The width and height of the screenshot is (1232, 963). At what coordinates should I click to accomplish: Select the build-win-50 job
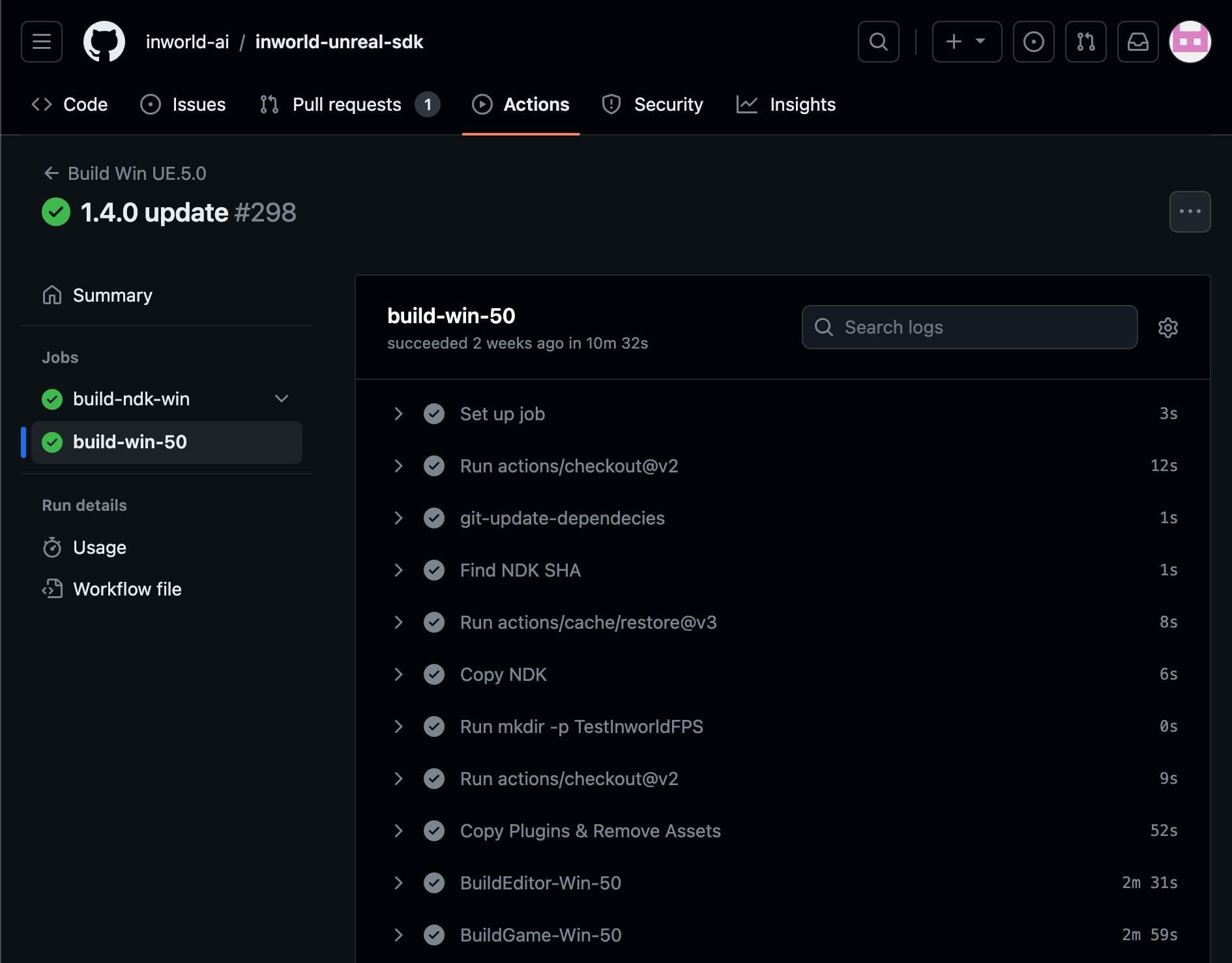[130, 442]
